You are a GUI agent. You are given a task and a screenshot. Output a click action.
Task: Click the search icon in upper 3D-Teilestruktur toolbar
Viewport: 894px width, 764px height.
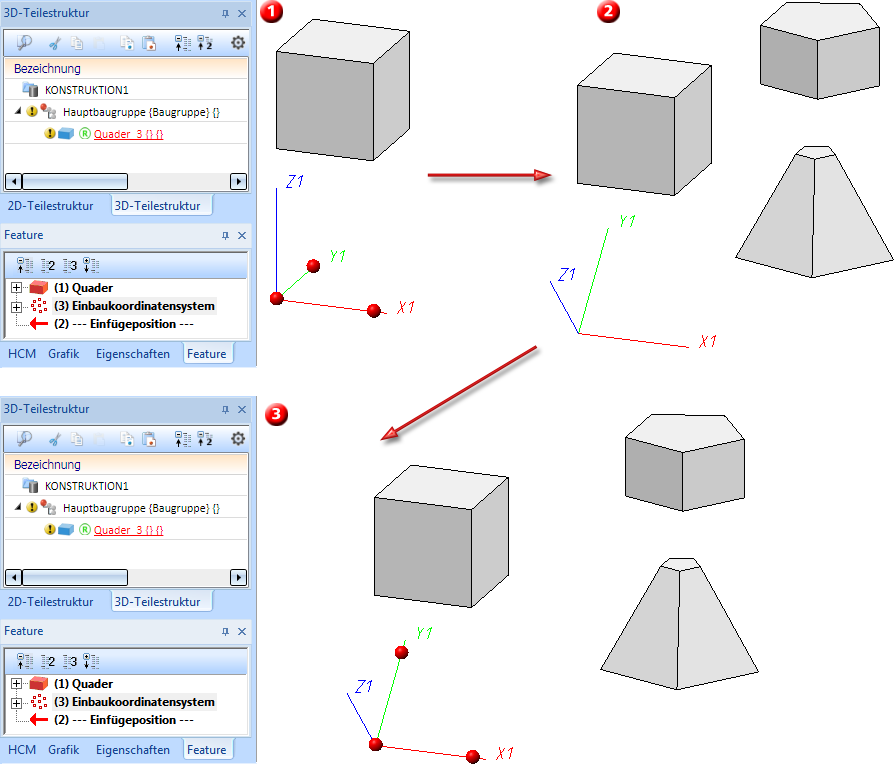[24, 43]
